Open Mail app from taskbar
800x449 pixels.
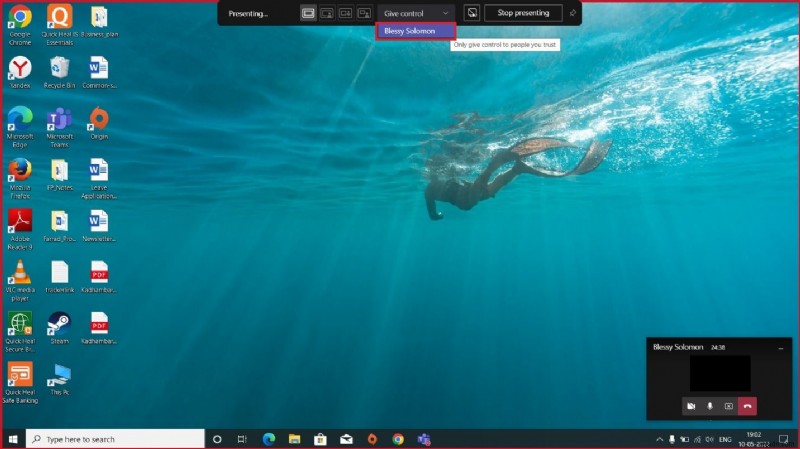click(x=346, y=439)
